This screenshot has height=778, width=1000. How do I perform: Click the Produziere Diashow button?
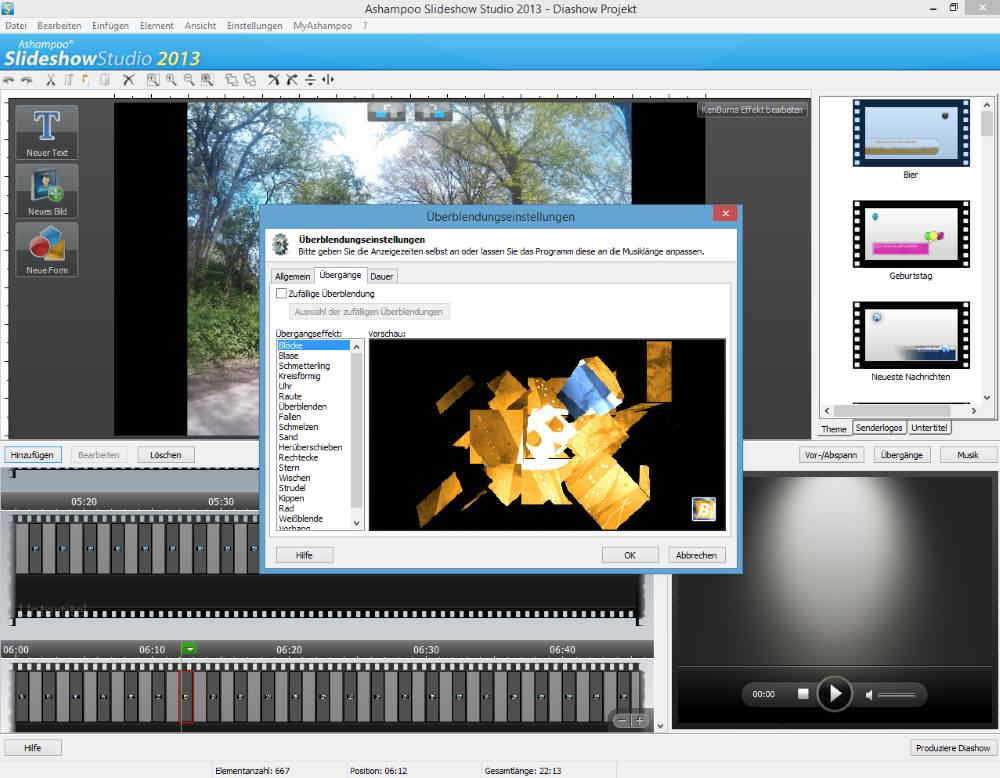[953, 748]
